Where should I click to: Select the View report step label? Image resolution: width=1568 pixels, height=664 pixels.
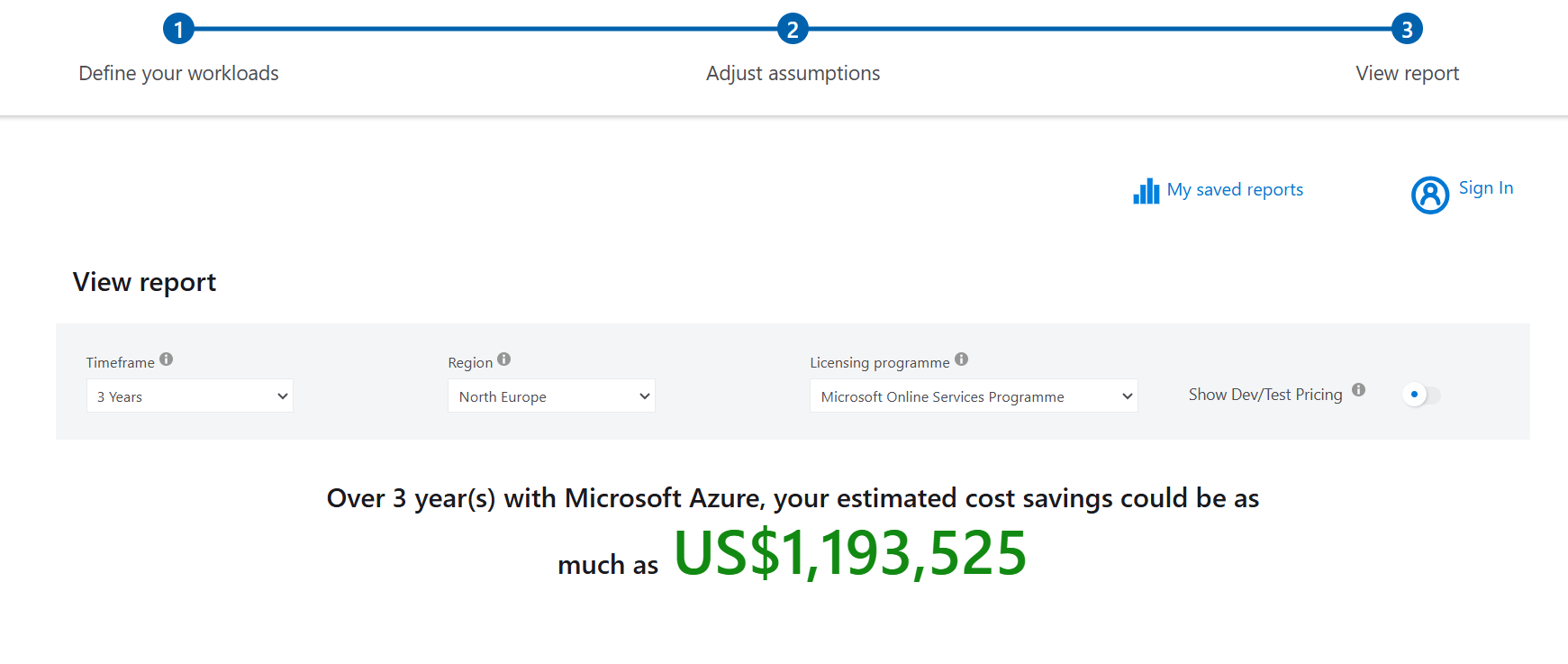[x=1407, y=74]
